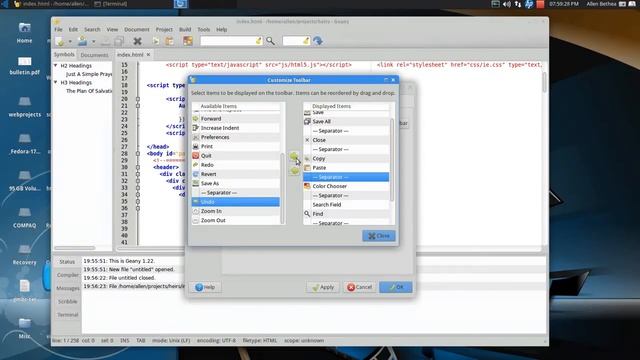
Task: Select 'The Plan Of Salvation' symbol entry
Action: tap(89, 91)
